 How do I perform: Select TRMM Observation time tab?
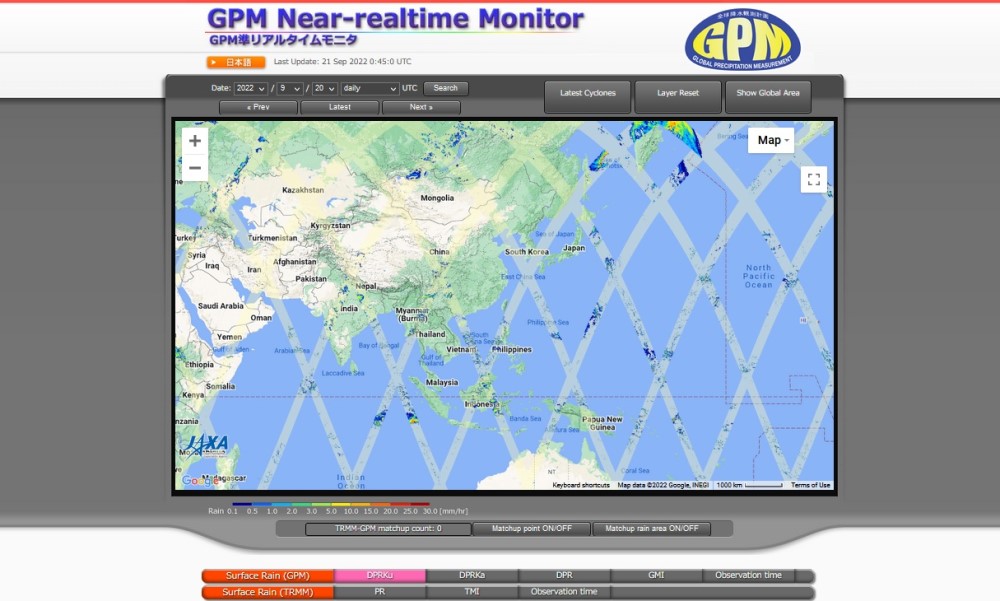(x=564, y=592)
